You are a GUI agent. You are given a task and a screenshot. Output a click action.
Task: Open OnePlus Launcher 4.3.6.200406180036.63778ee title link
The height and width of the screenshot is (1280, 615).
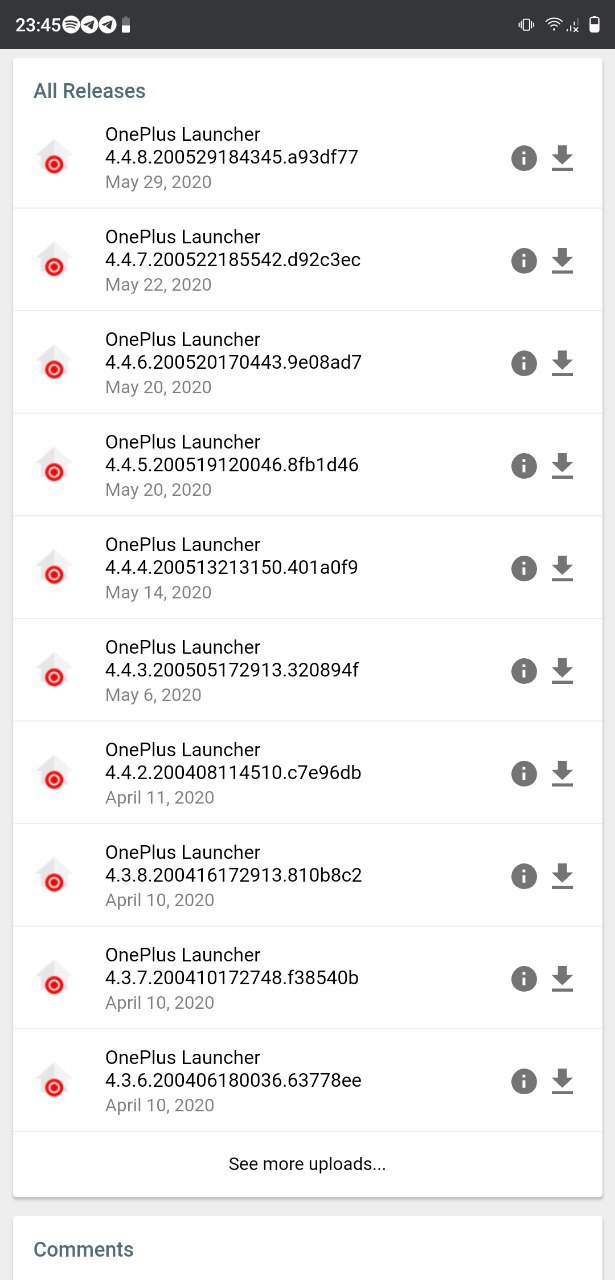[x=233, y=1068]
